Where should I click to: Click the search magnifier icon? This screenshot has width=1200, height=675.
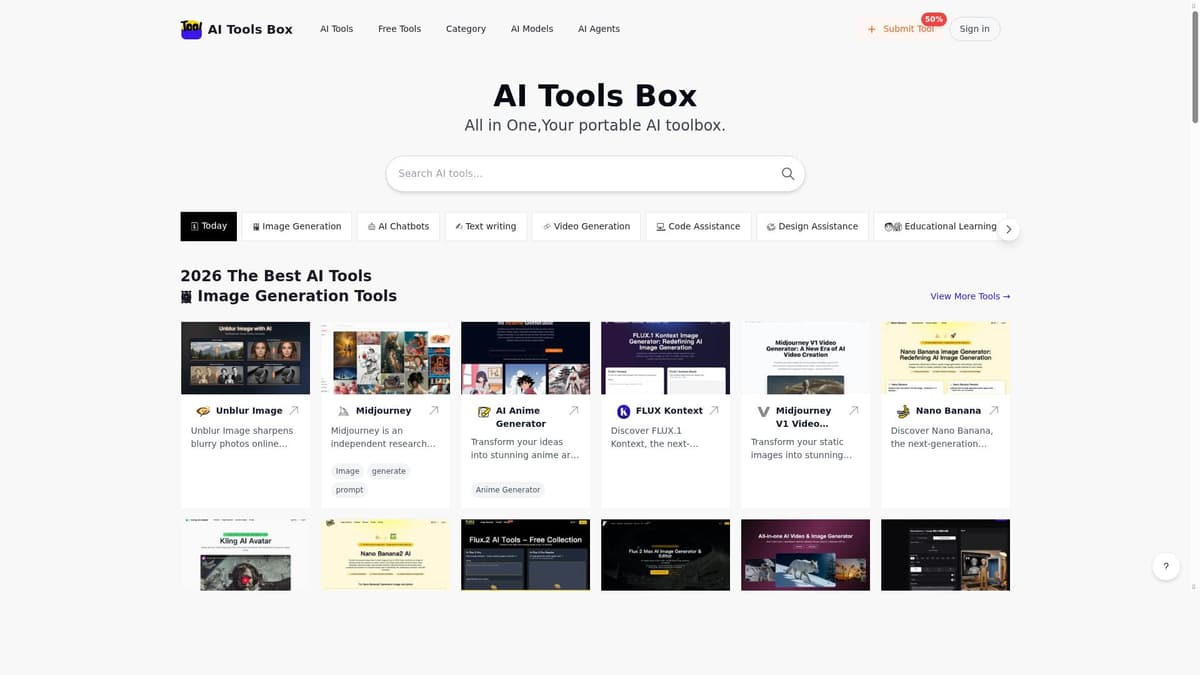[x=787, y=173]
